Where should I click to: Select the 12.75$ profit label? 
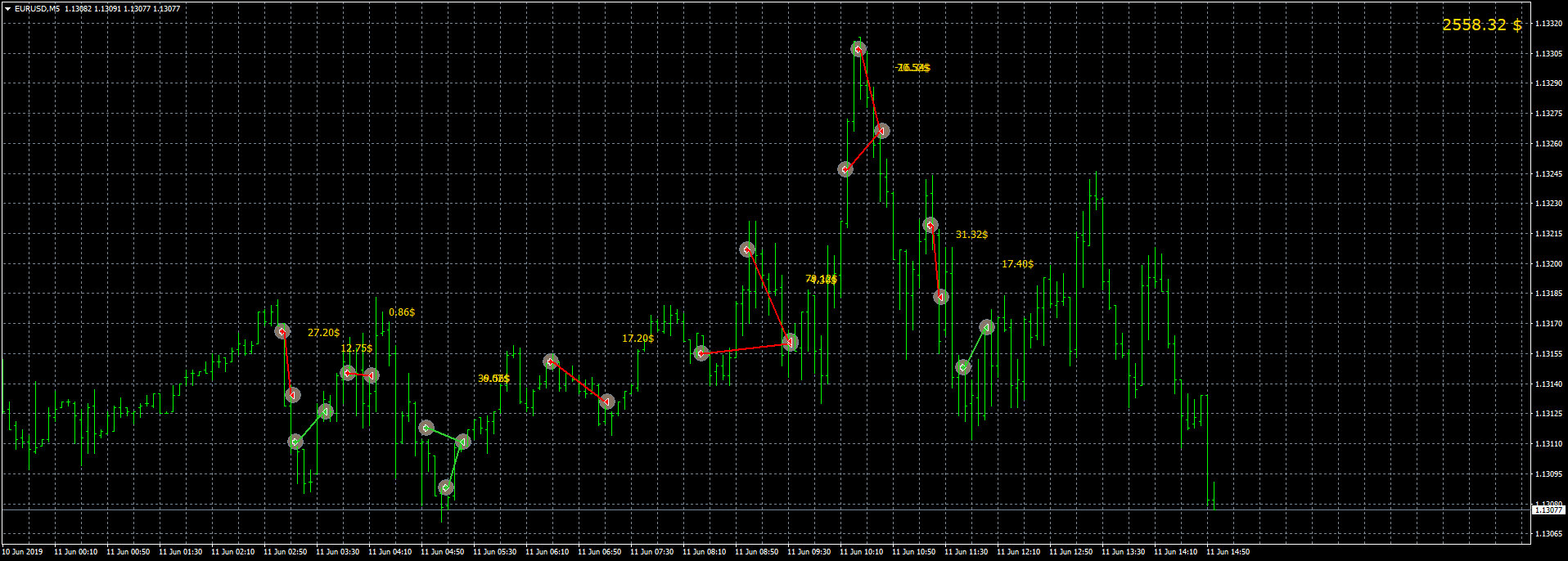click(357, 348)
